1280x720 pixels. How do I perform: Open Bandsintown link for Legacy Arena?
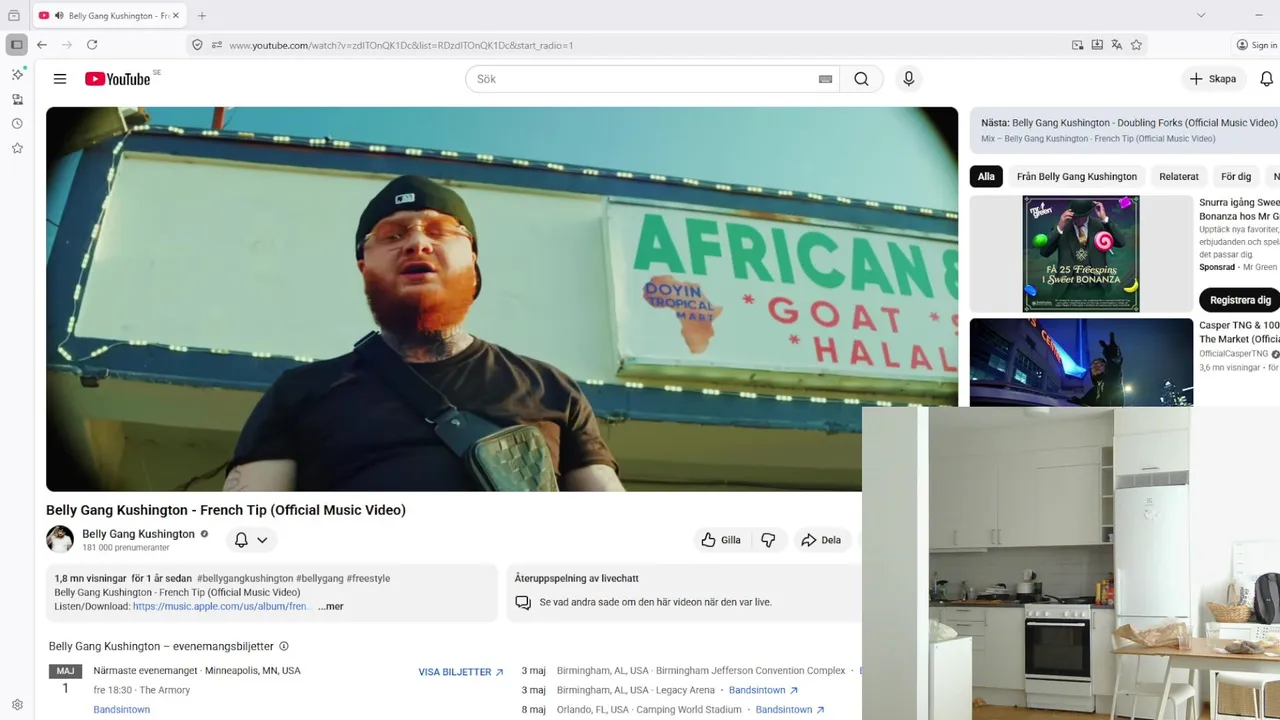763,690
